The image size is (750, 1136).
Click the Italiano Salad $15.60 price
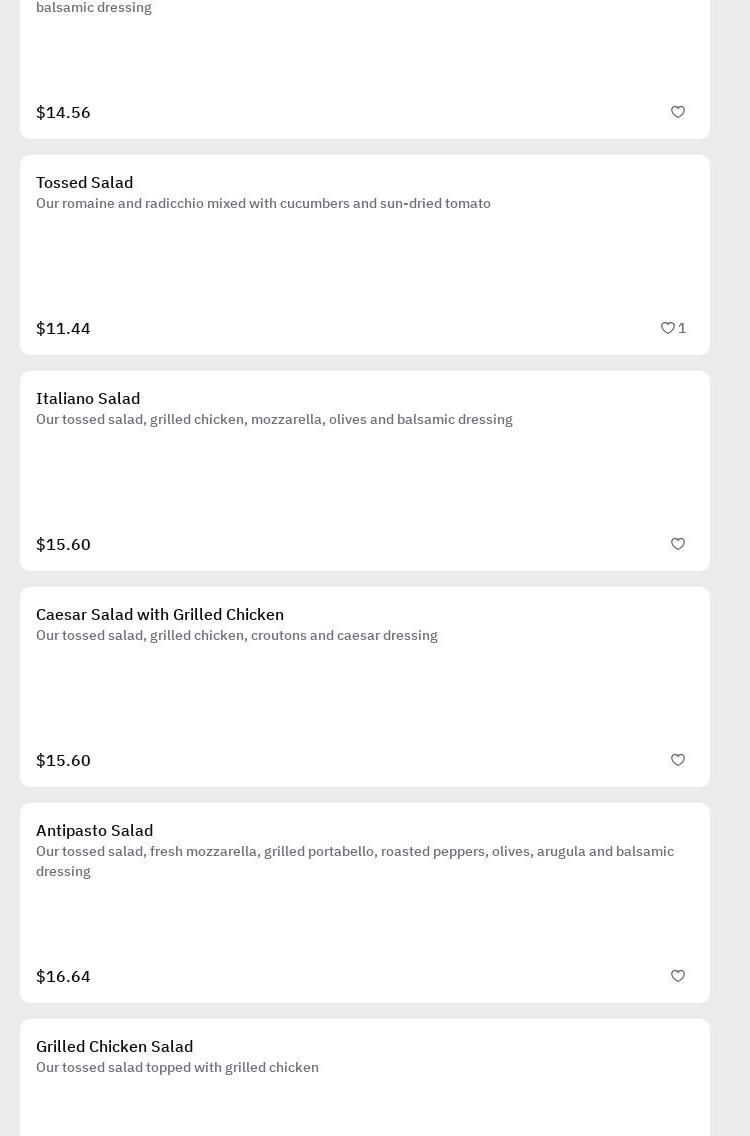(x=63, y=545)
